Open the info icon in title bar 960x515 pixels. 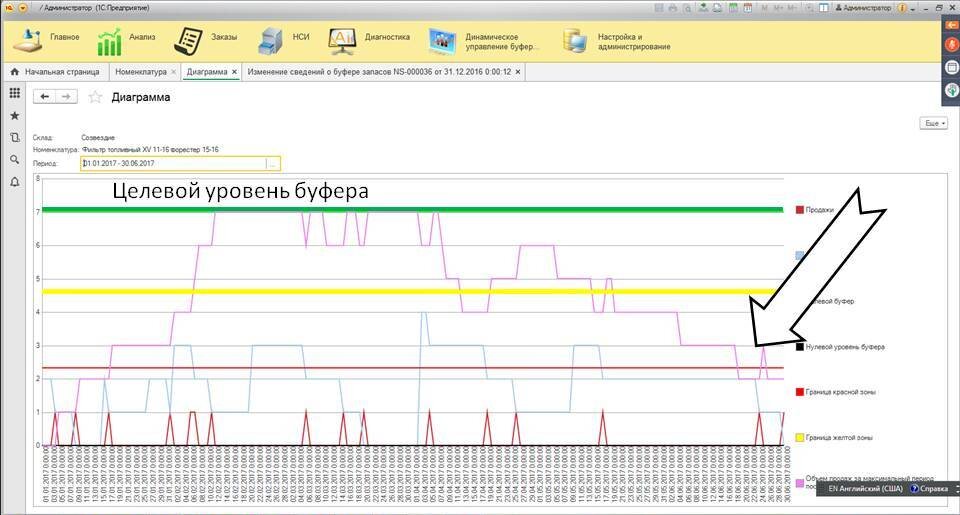902,8
